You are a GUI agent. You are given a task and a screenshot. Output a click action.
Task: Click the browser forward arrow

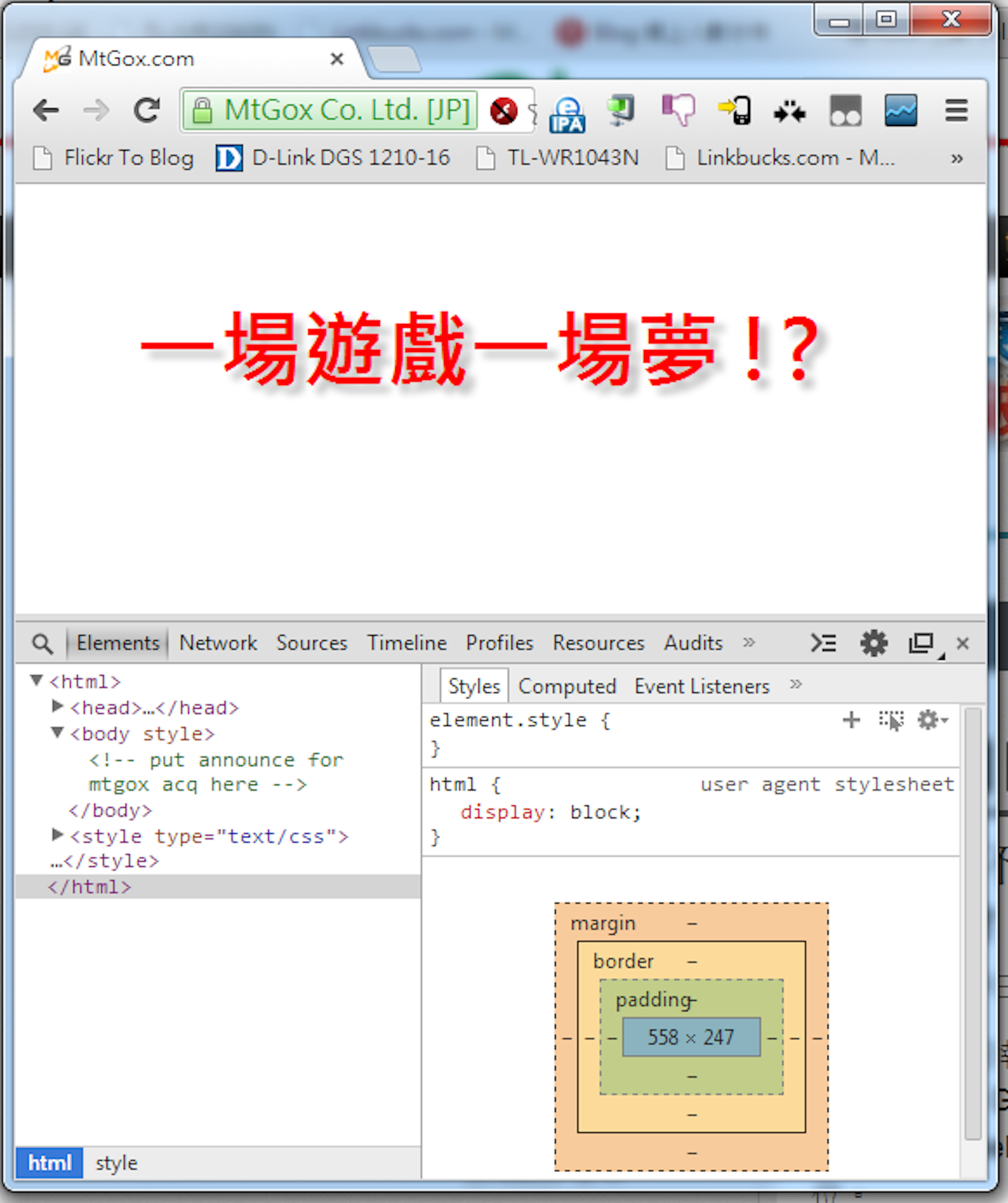(96, 111)
